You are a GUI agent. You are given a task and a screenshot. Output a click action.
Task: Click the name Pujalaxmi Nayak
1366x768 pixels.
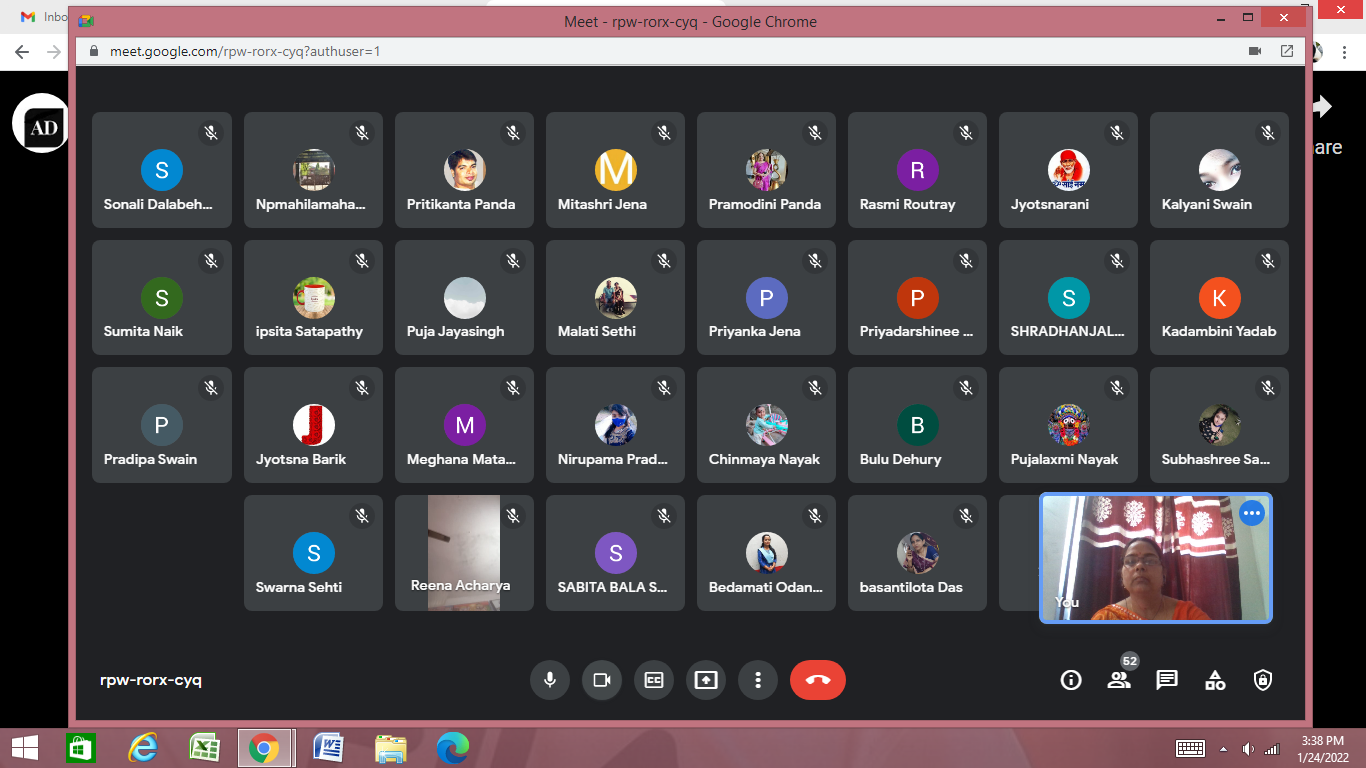click(1064, 460)
